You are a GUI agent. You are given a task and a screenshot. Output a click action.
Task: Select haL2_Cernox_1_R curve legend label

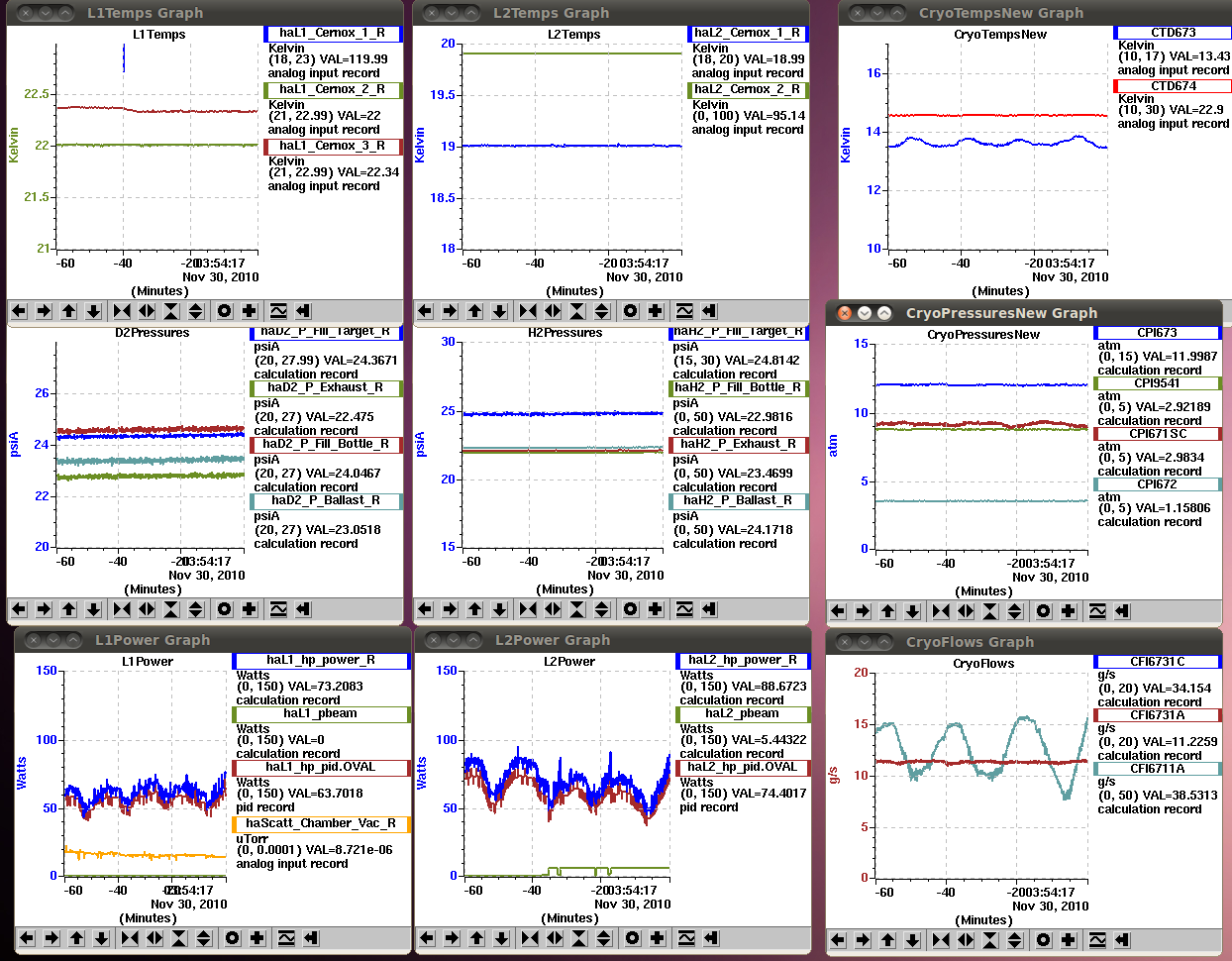click(748, 34)
